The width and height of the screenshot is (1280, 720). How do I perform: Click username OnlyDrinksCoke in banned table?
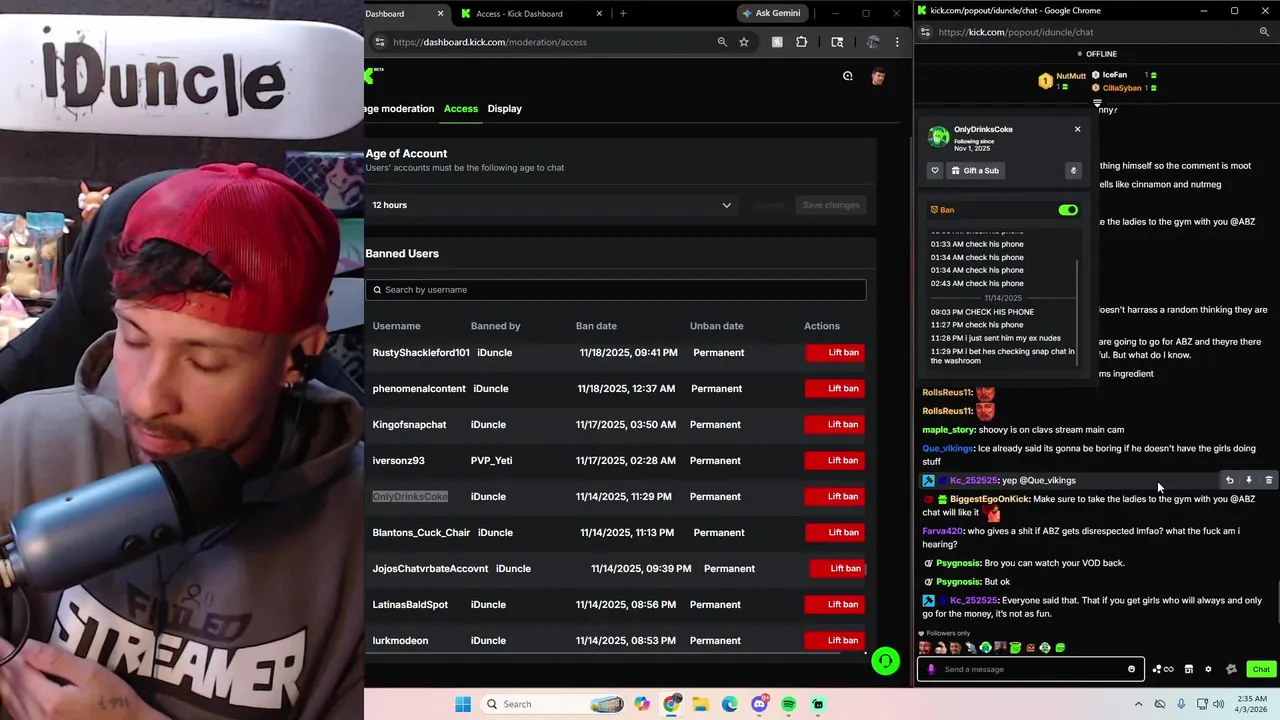pyautogui.click(x=410, y=496)
